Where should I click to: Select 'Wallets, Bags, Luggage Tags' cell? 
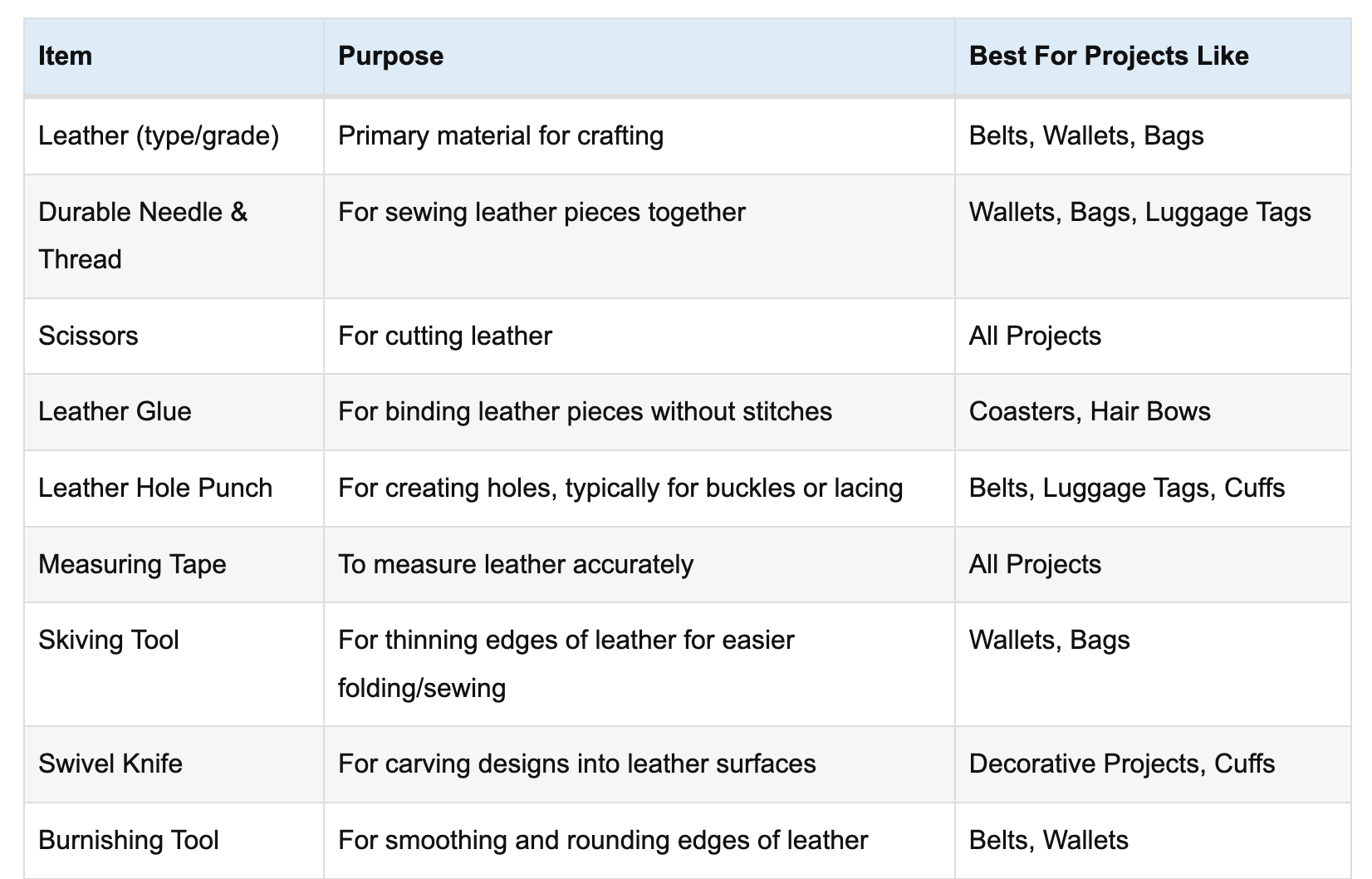1153,236
